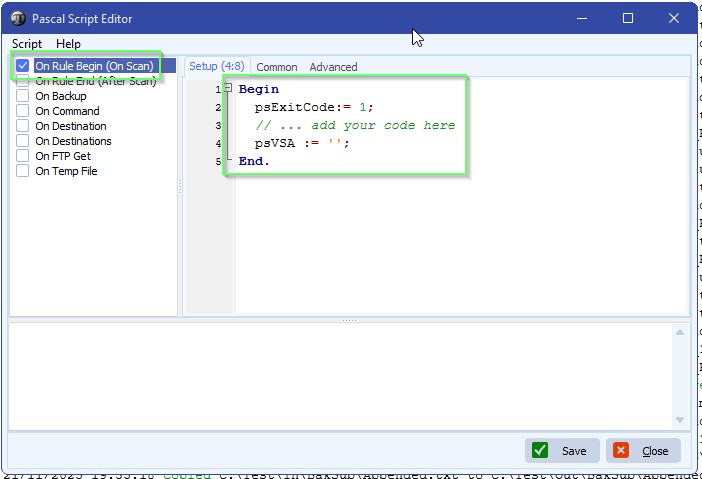Select the On Temp File event label

click(x=66, y=171)
